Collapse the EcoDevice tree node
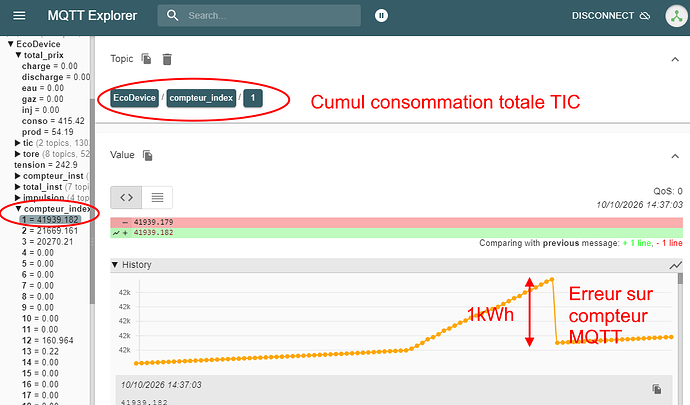This screenshot has width=690, height=405. (x=11, y=44)
